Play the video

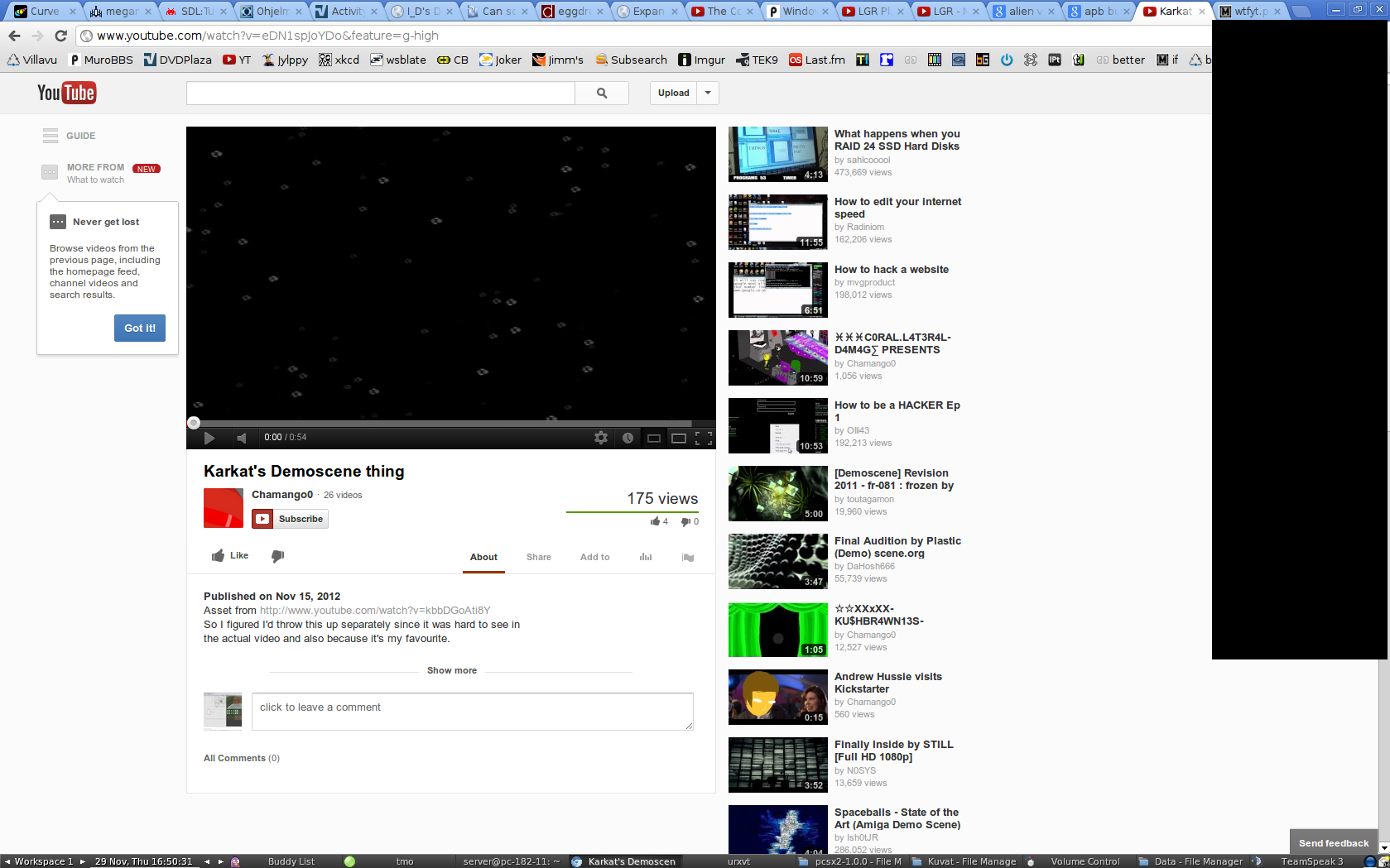(209, 438)
